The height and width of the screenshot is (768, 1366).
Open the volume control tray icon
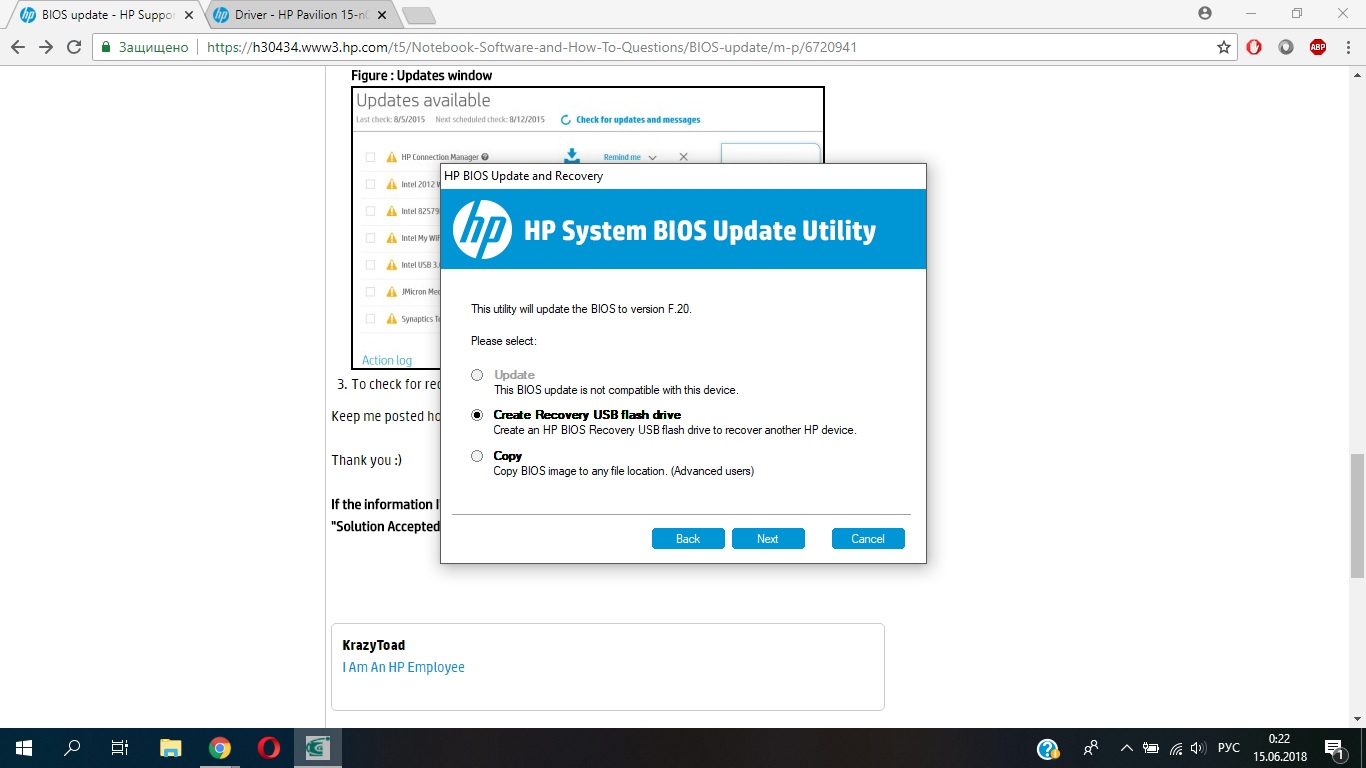pyautogui.click(x=1198, y=748)
